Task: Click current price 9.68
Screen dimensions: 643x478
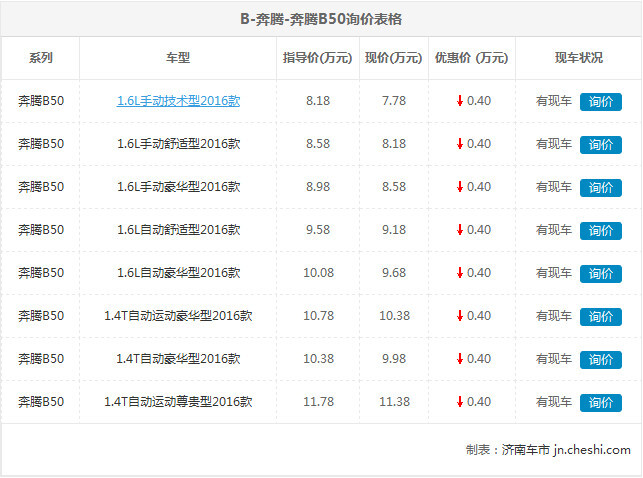Action: pyautogui.click(x=394, y=273)
